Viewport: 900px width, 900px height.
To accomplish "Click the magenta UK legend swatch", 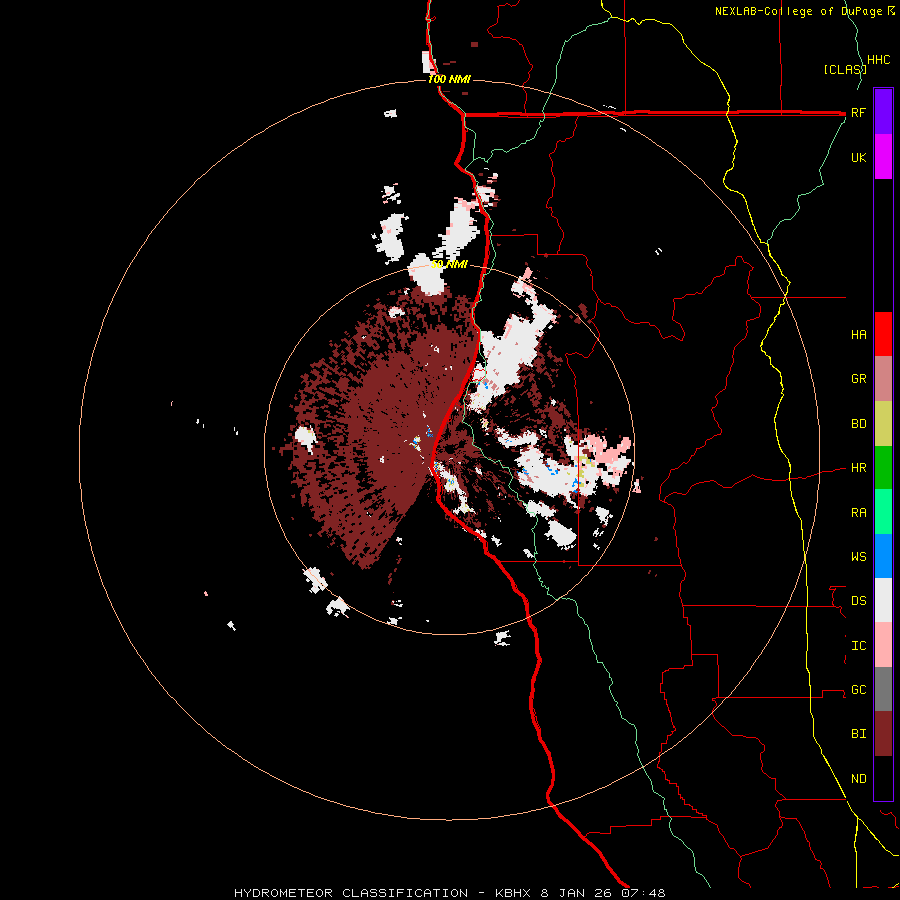I will (x=883, y=157).
